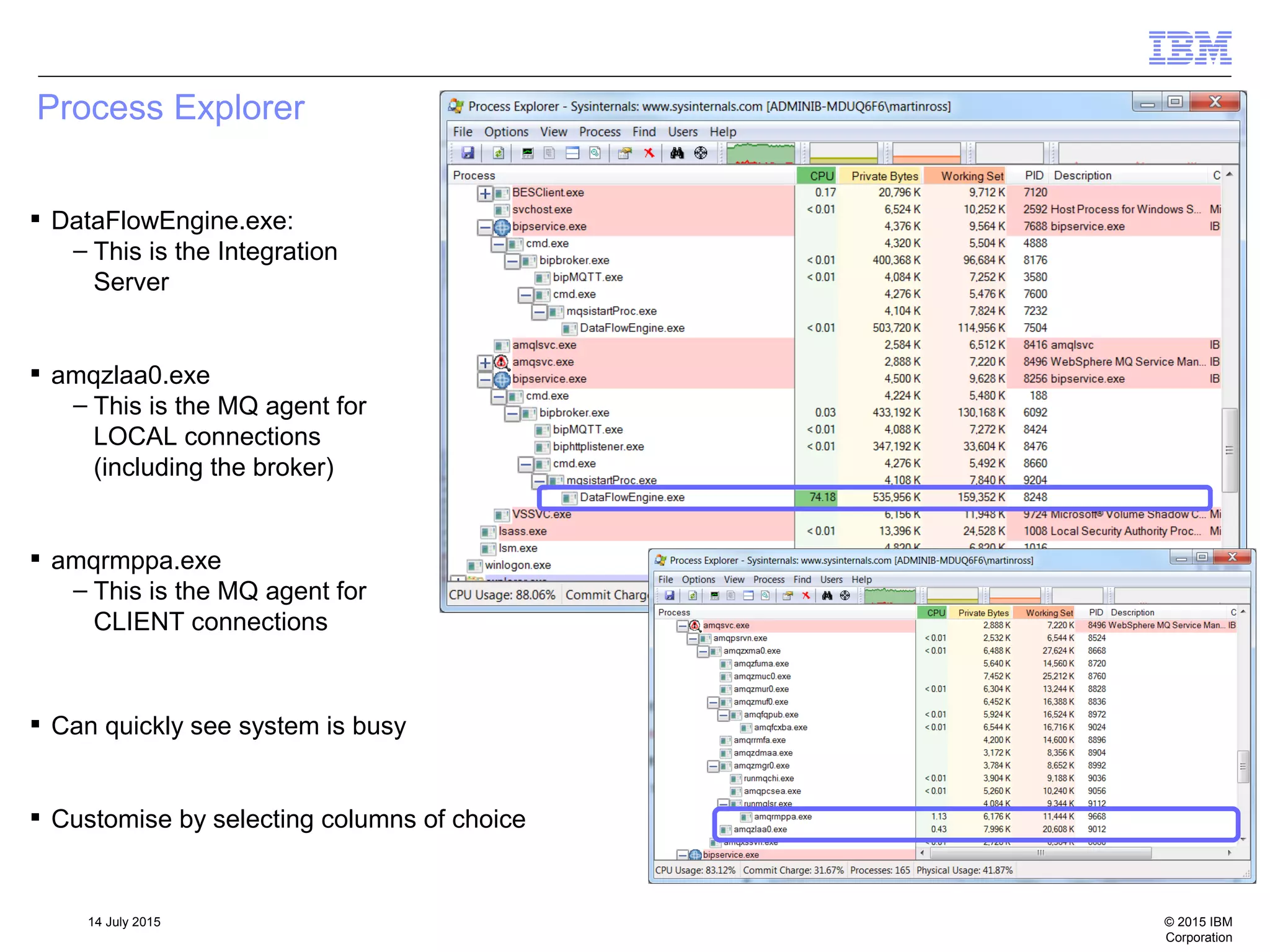Expand BESClient.exe tree node
The width and height of the screenshot is (1270, 952).
pos(485,194)
